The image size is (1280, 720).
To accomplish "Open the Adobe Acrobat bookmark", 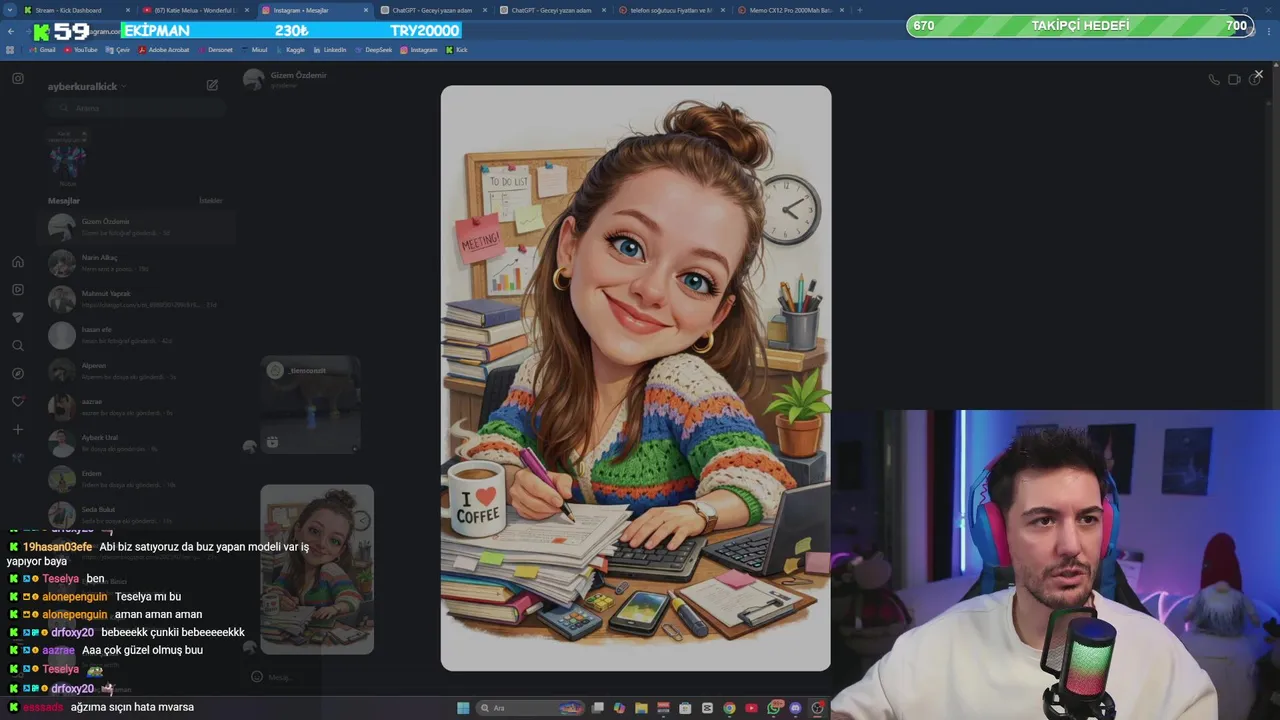I will coord(164,50).
